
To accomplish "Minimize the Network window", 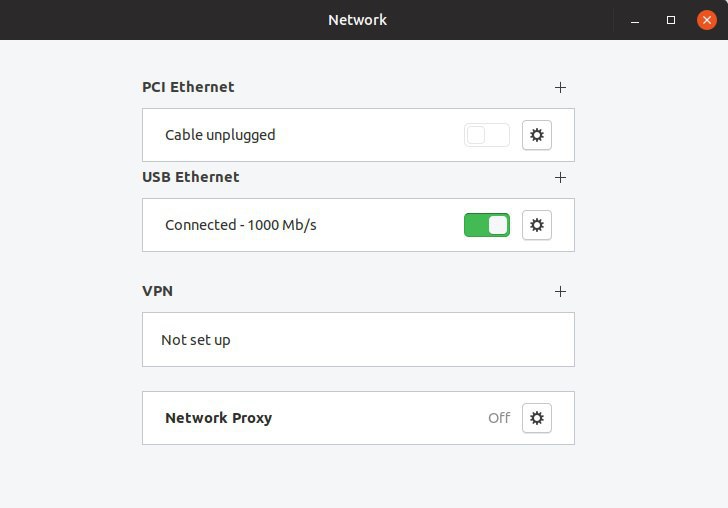I will click(635, 20).
